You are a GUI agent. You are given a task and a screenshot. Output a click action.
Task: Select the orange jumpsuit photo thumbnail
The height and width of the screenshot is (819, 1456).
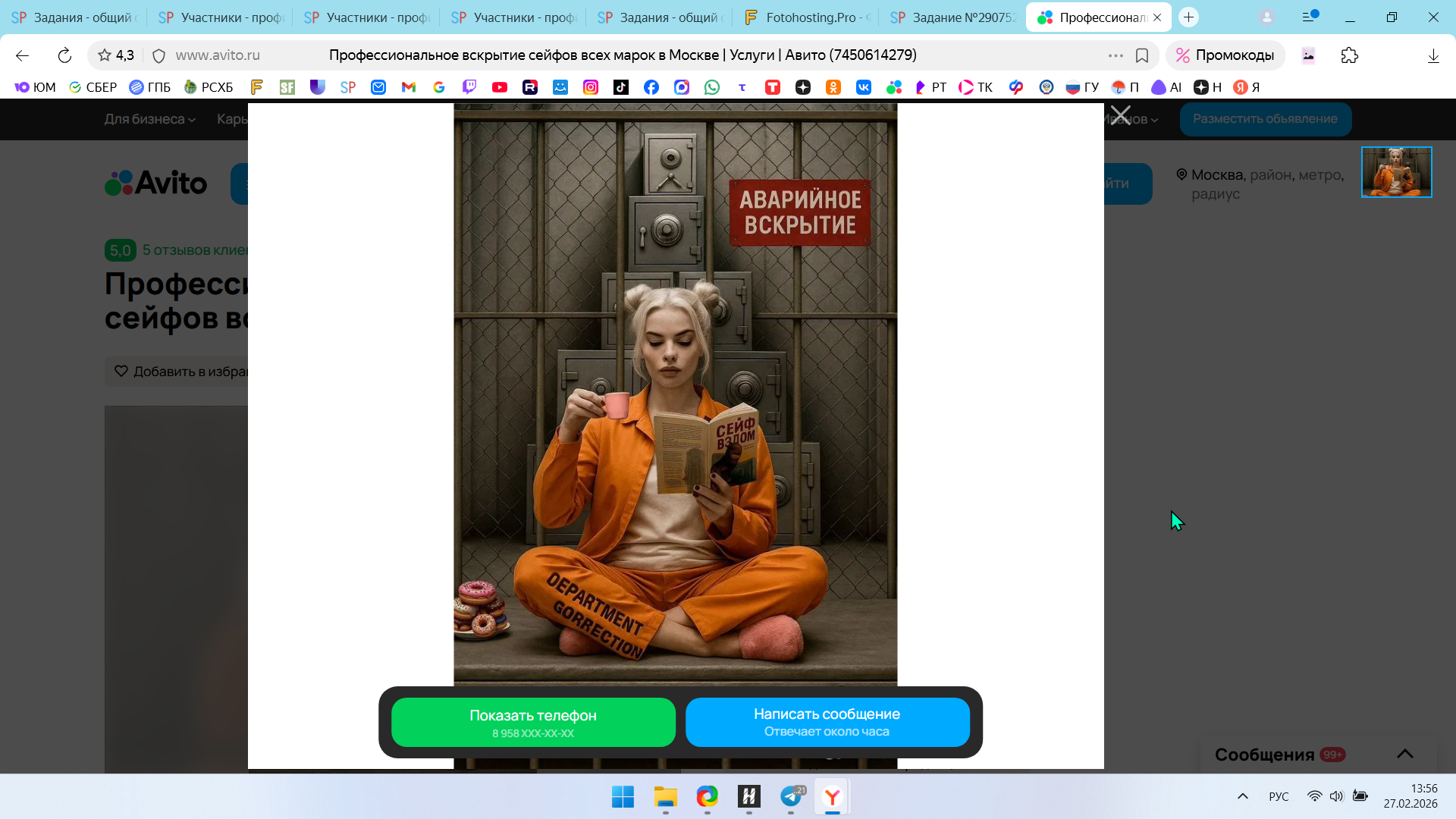click(x=1396, y=172)
